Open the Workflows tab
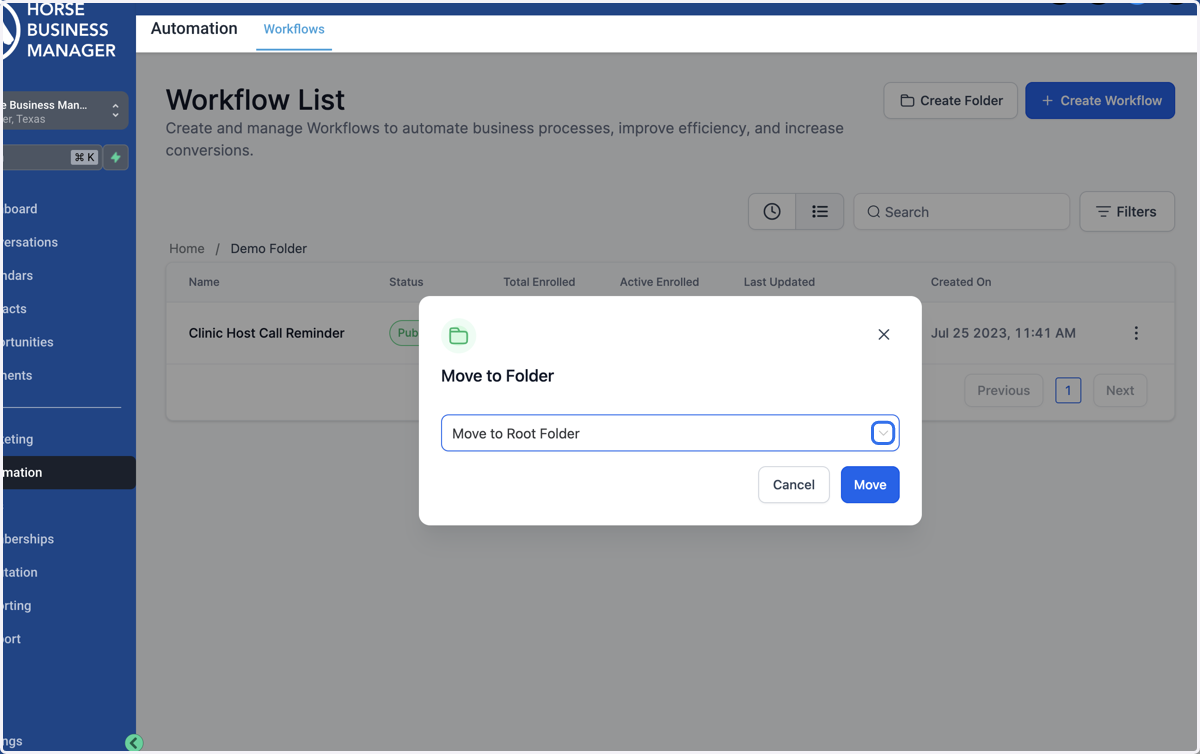Screen dimensions: 1200x754 [294, 29]
